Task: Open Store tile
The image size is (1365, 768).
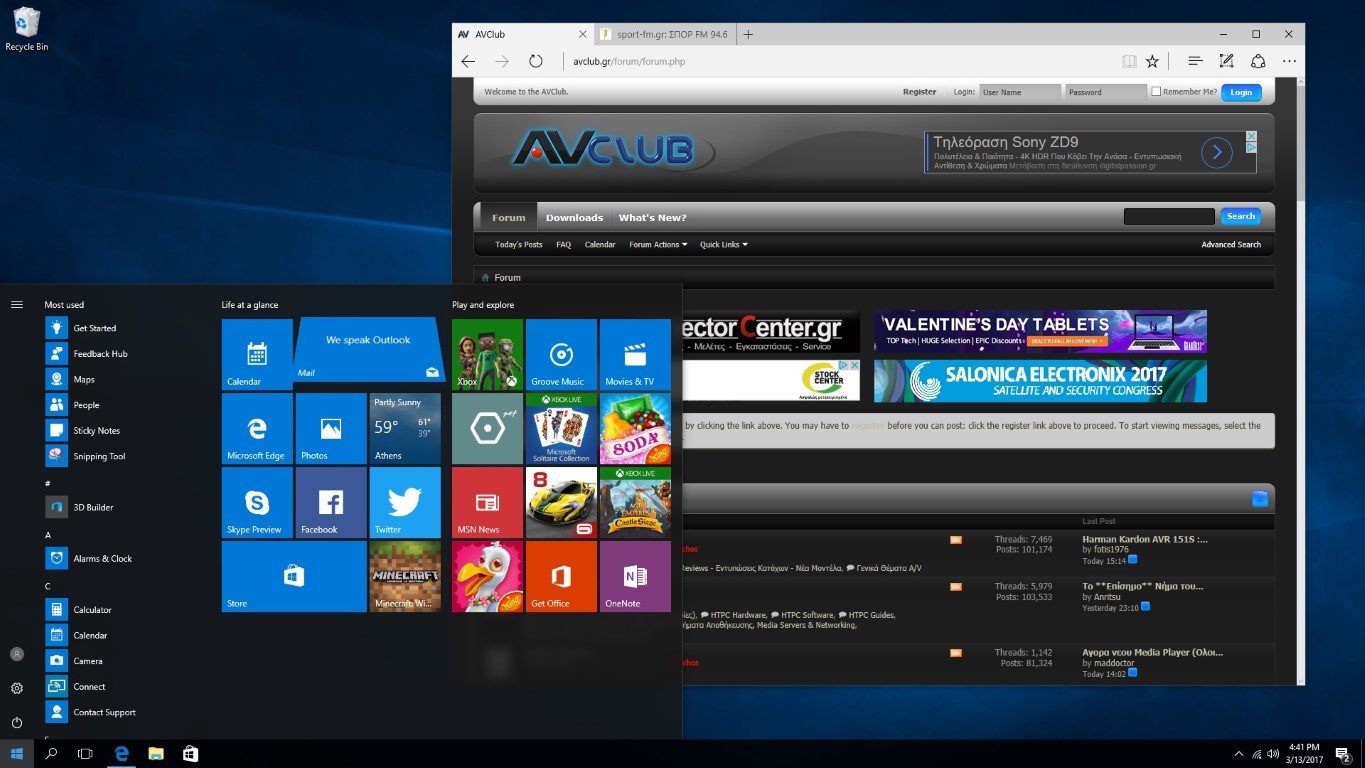Action: (x=294, y=576)
